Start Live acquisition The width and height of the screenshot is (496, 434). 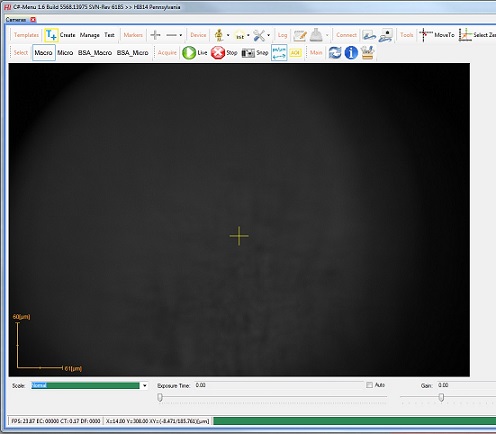tap(195, 53)
